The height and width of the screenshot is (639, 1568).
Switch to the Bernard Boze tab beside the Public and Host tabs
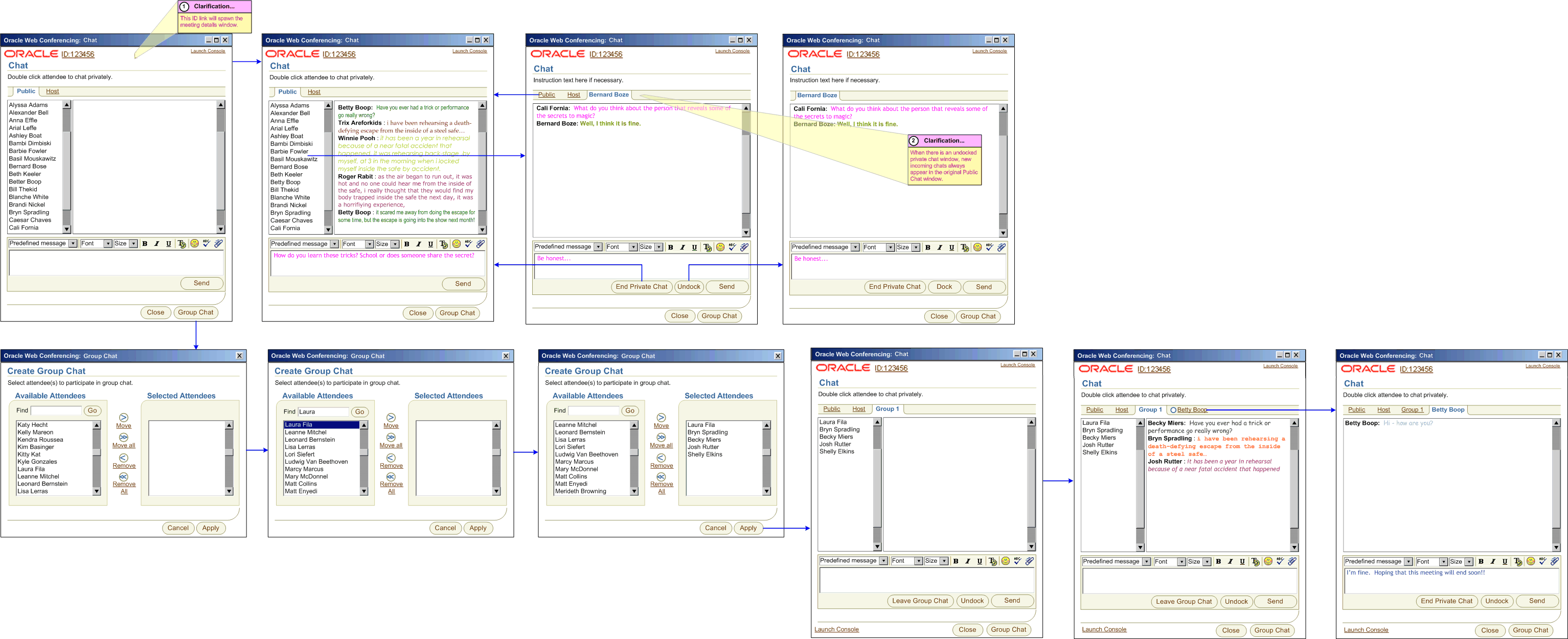click(x=609, y=95)
